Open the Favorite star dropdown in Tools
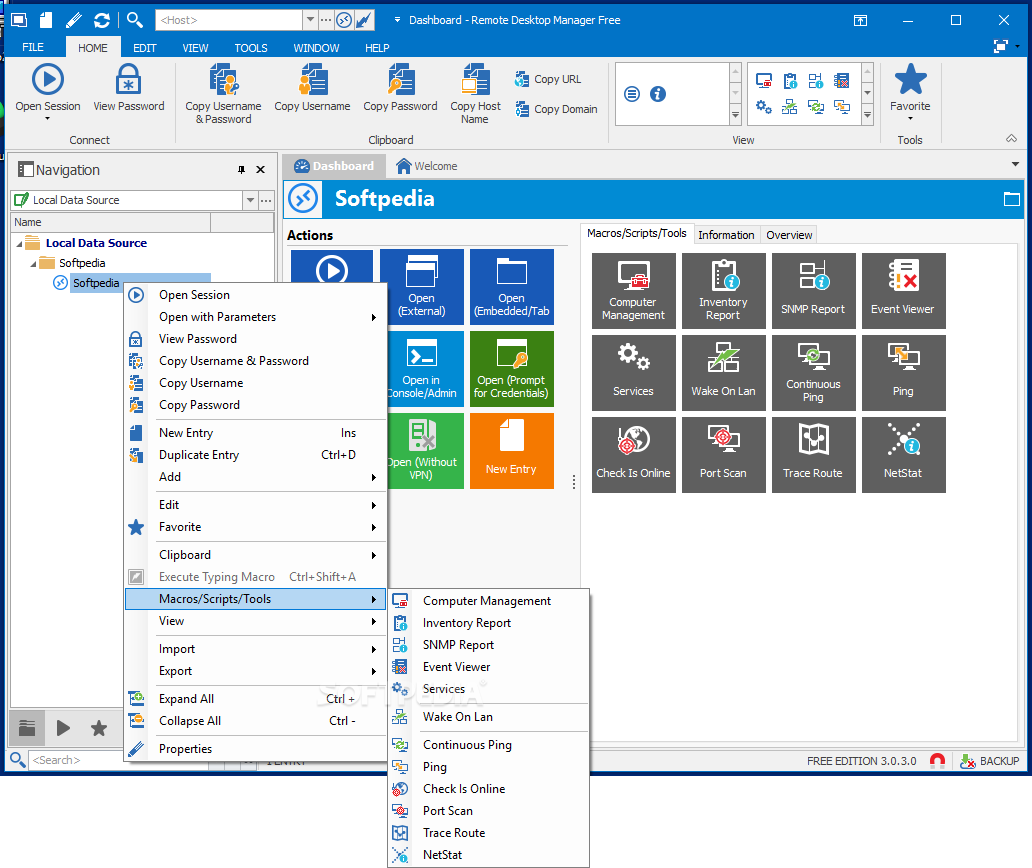This screenshot has width=1032, height=868. click(910, 92)
